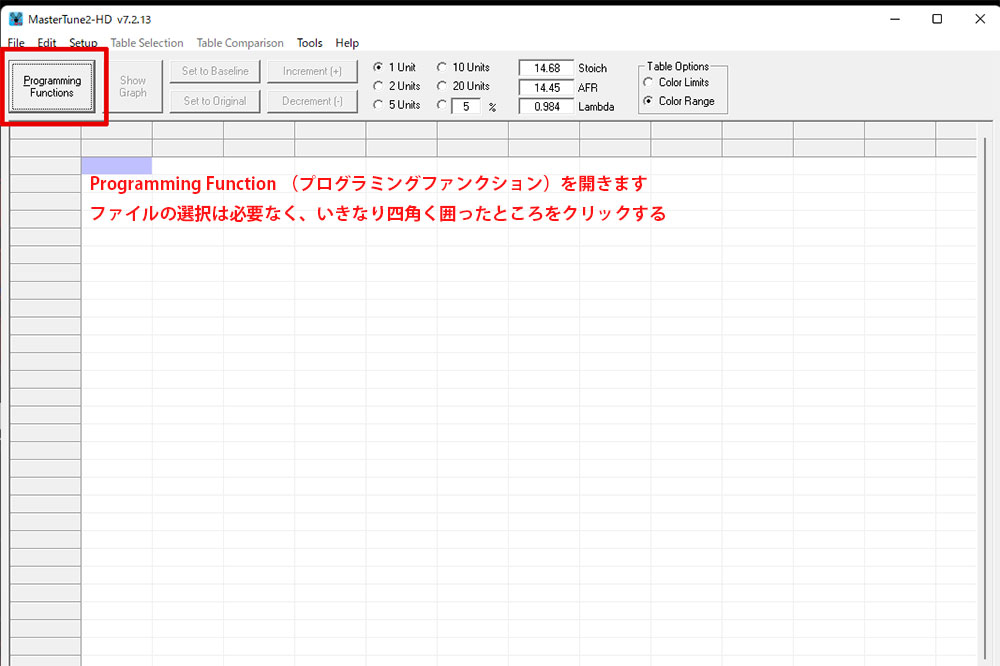Select the 1 Unit radio button

click(378, 68)
